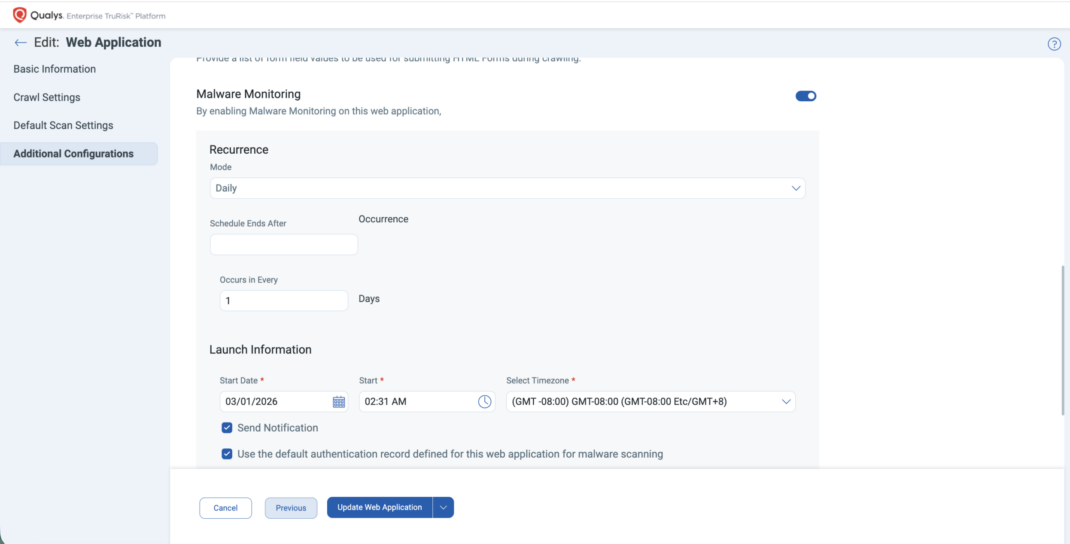Click the Occurs in Every field

coord(284,300)
